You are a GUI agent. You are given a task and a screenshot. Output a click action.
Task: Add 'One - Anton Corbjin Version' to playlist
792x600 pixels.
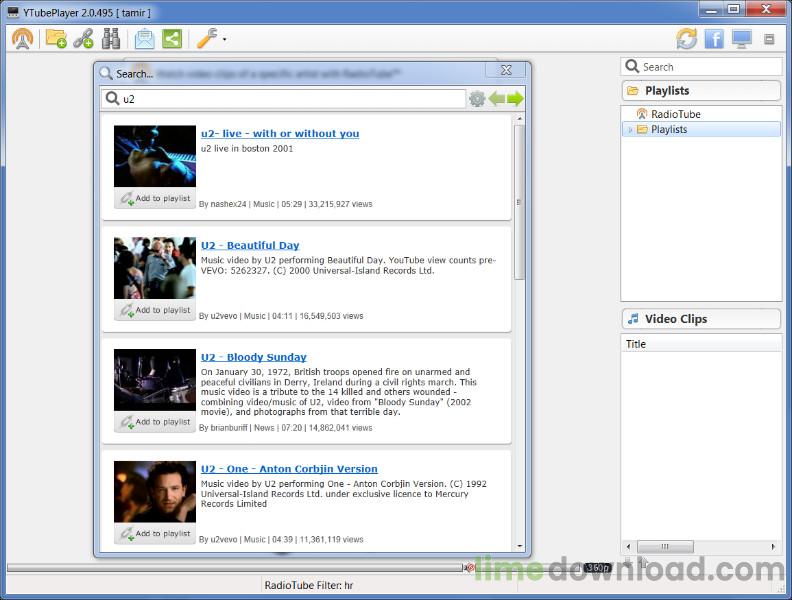point(155,534)
